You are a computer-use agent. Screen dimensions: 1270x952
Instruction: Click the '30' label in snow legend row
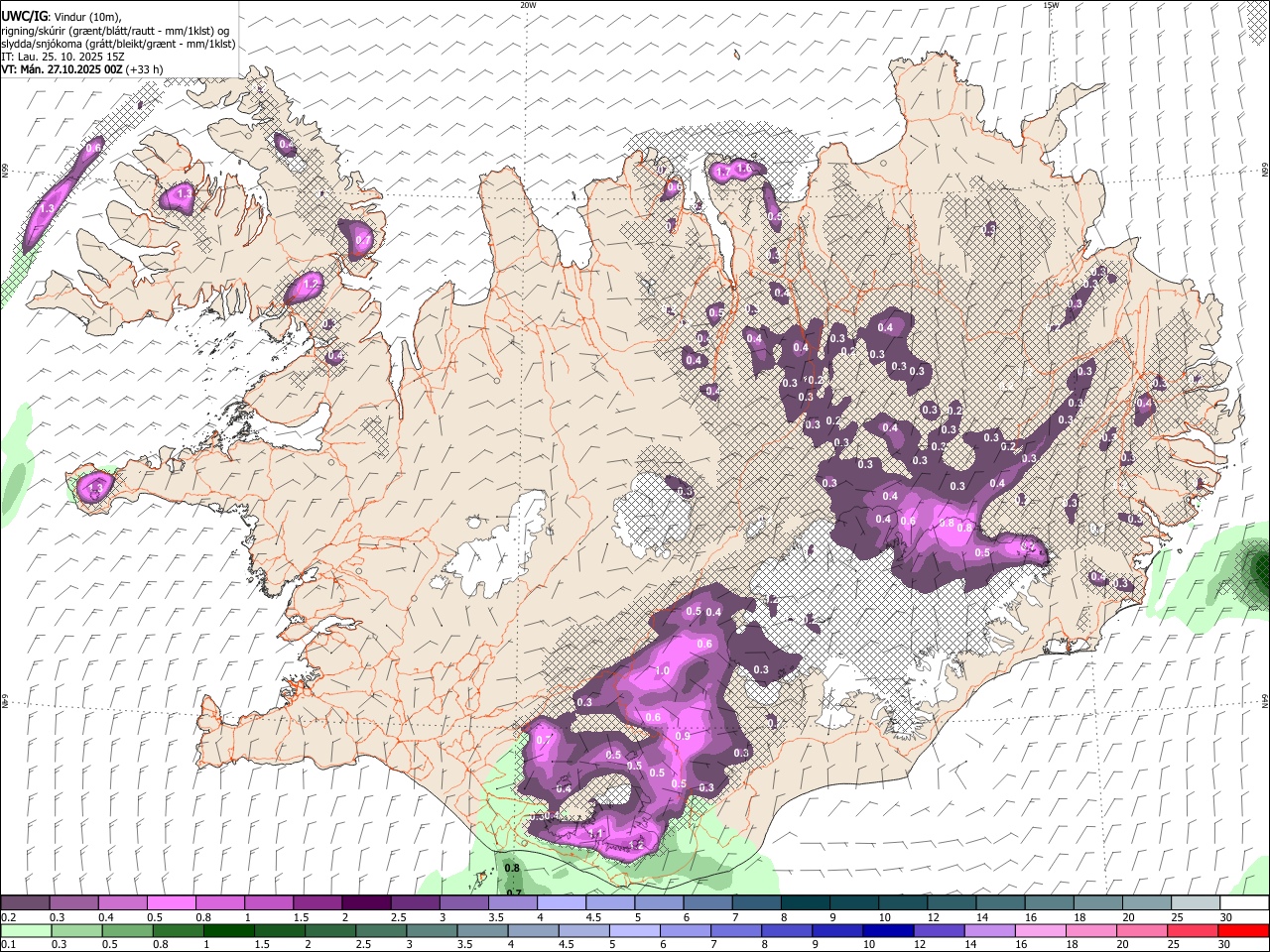click(x=1227, y=916)
